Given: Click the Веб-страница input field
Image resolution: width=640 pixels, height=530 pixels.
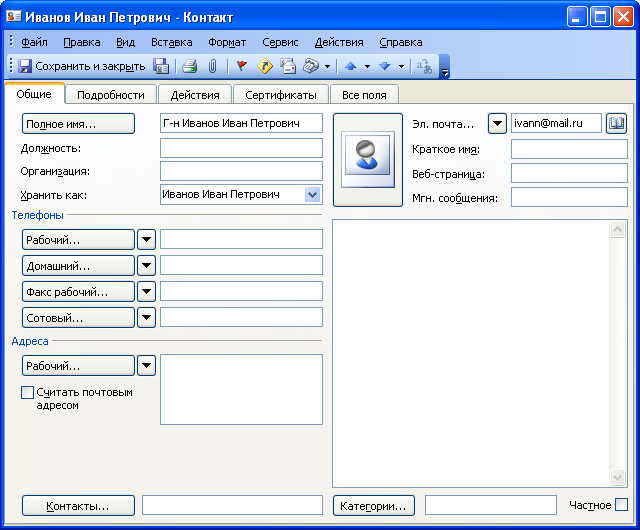Looking at the screenshot, I should click(569, 173).
